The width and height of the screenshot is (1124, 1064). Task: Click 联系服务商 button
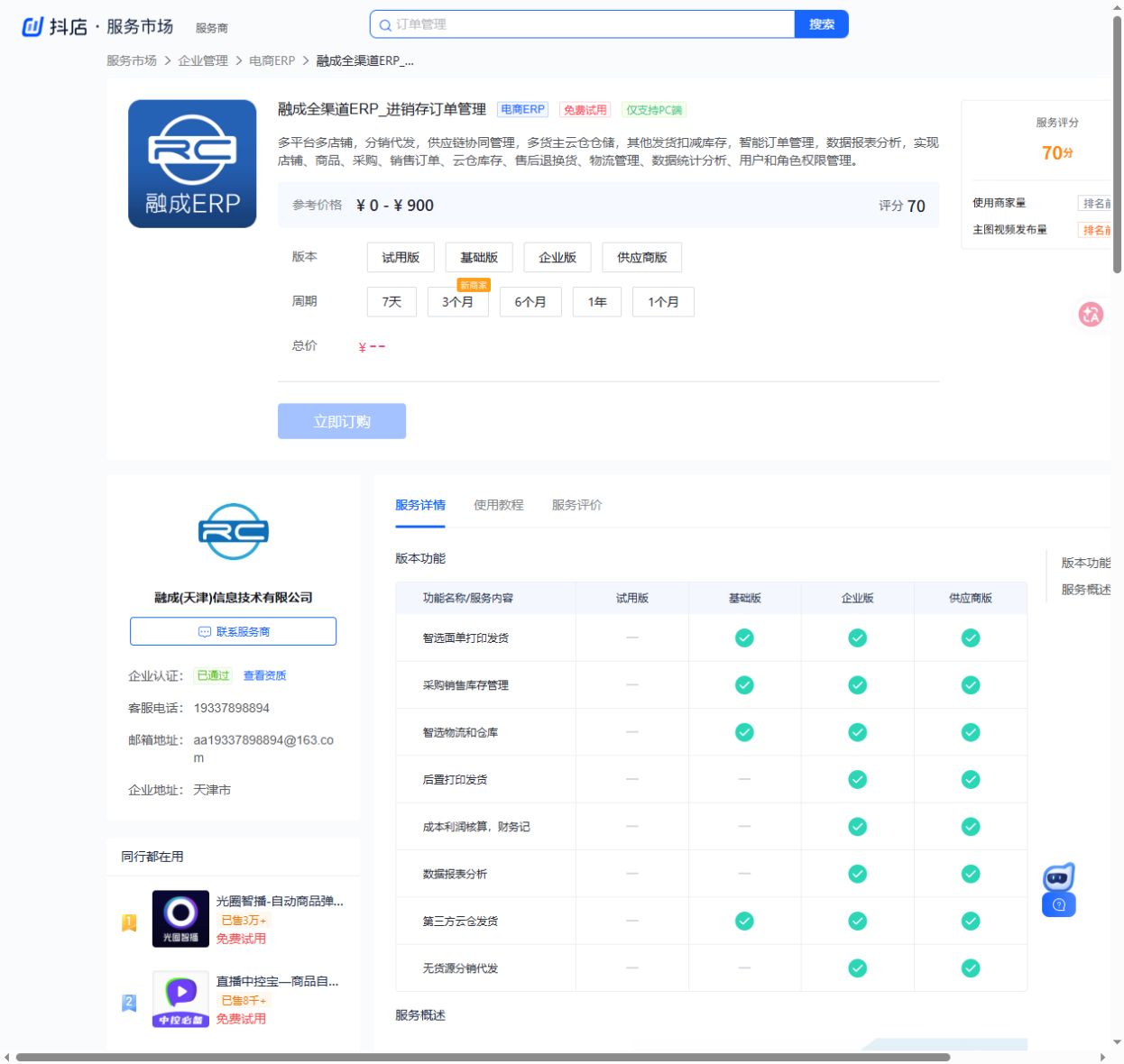233,631
